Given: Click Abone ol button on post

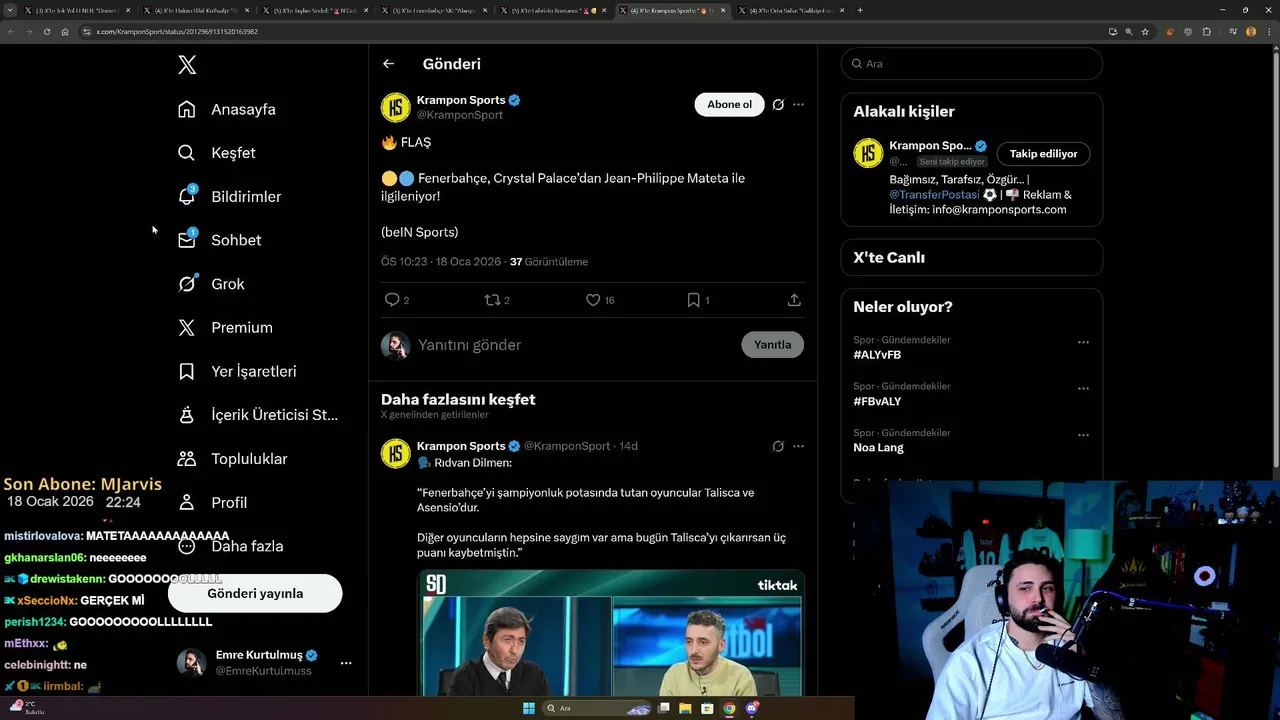Looking at the screenshot, I should (729, 104).
